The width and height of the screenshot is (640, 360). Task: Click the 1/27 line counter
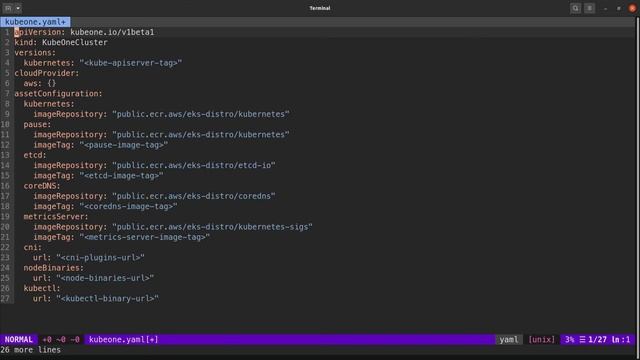[598, 340]
